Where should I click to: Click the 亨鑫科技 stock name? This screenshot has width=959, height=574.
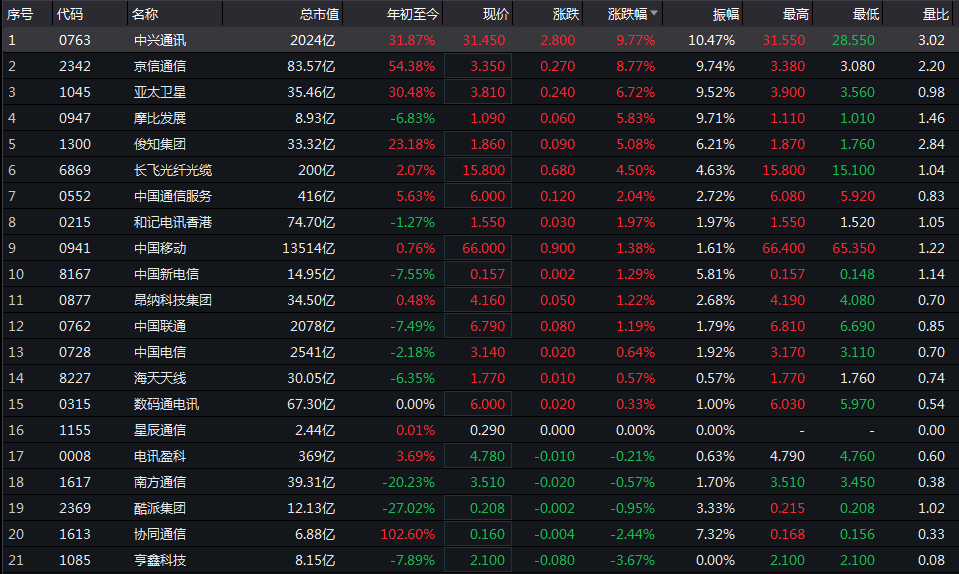coord(160,560)
